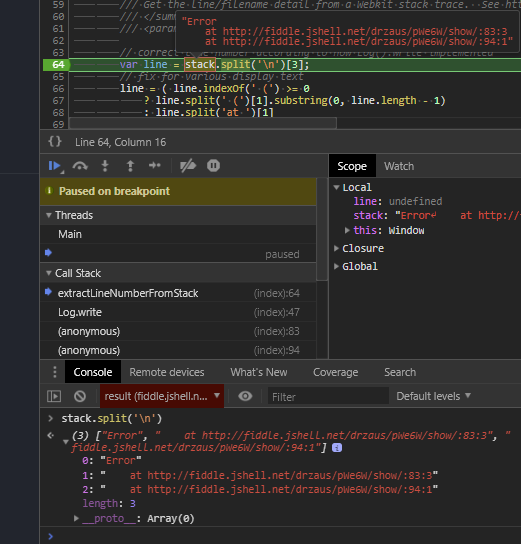Open Default levels dropdown
This screenshot has height=544, width=521.
click(433, 396)
